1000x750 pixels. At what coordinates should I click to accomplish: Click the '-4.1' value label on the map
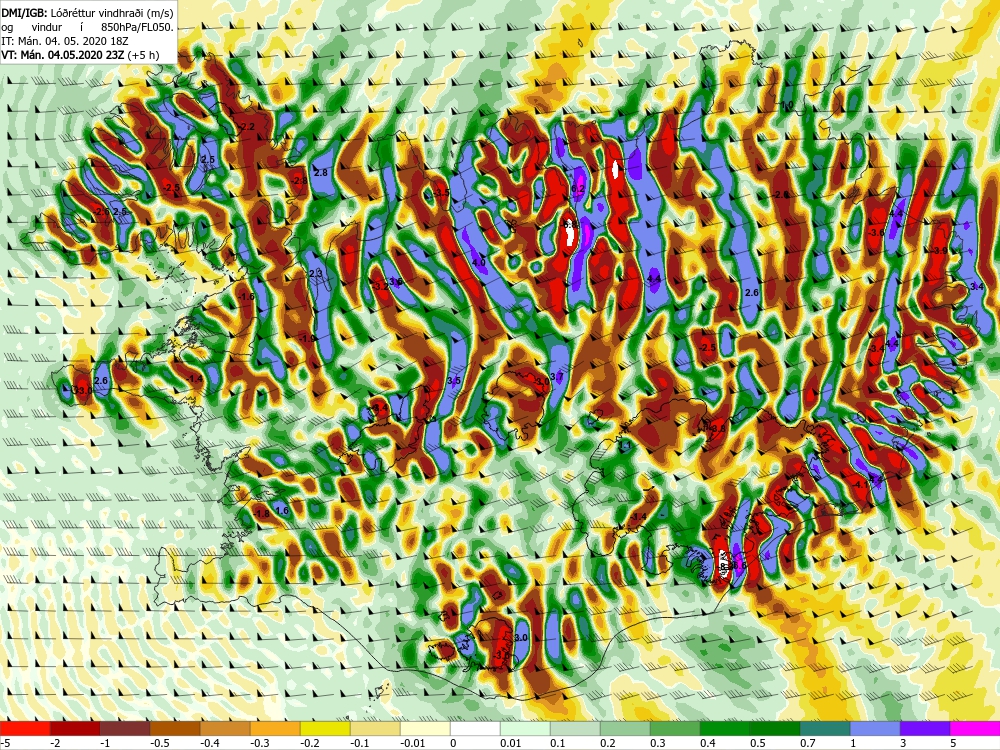click(861, 484)
